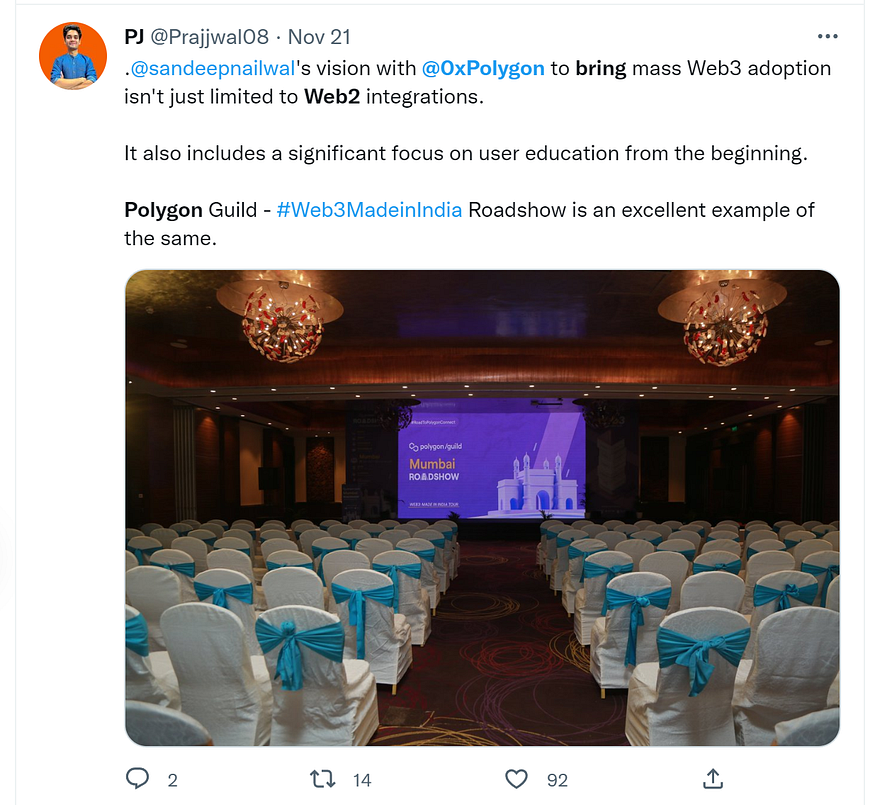This screenshot has height=805, width=875.
Task: Visit the @0xPolygon mention link
Action: click(x=483, y=68)
